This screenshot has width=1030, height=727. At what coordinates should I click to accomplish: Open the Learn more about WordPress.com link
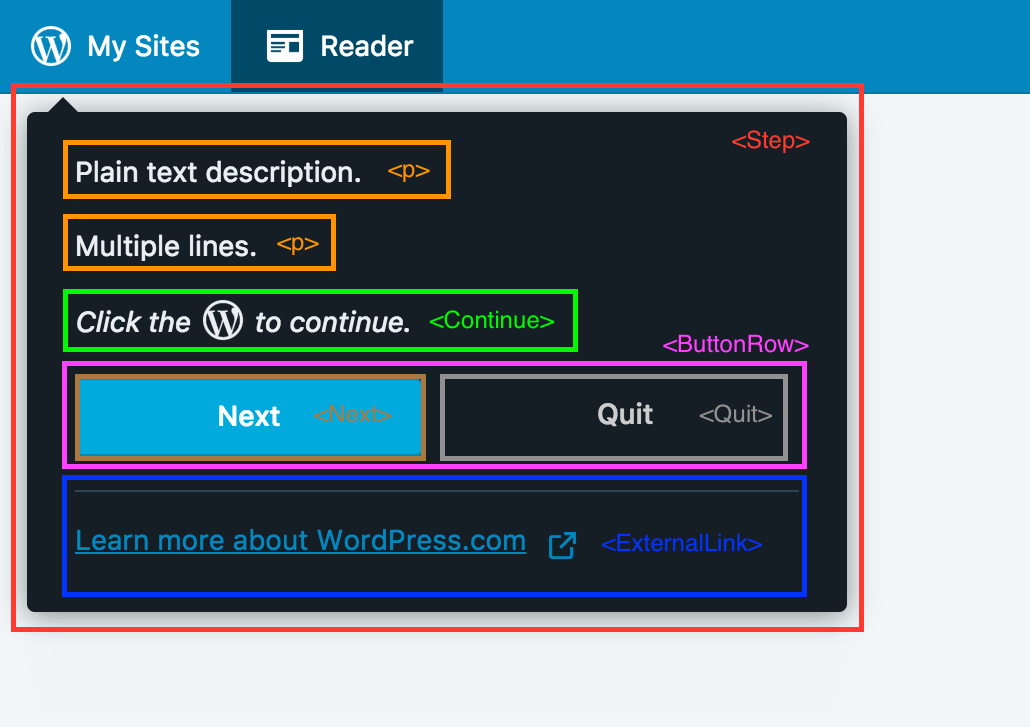click(x=300, y=541)
